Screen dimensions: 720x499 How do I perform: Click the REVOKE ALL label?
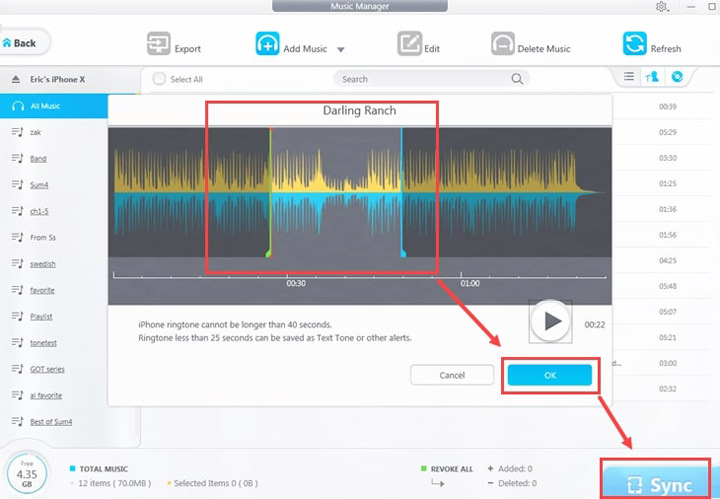(x=451, y=469)
